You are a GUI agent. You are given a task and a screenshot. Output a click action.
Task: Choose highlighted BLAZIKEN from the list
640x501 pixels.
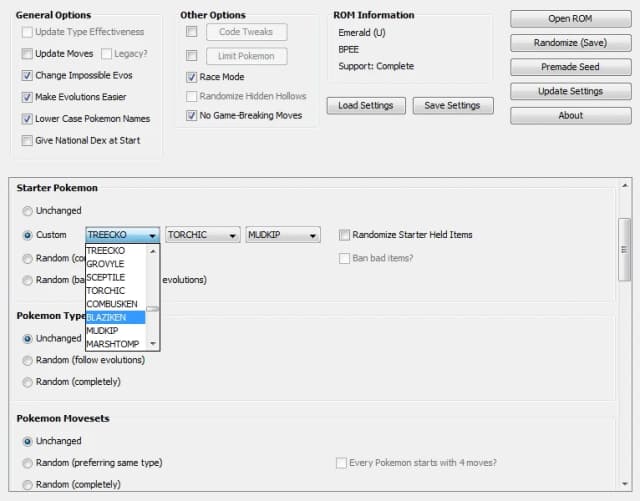click(x=116, y=317)
